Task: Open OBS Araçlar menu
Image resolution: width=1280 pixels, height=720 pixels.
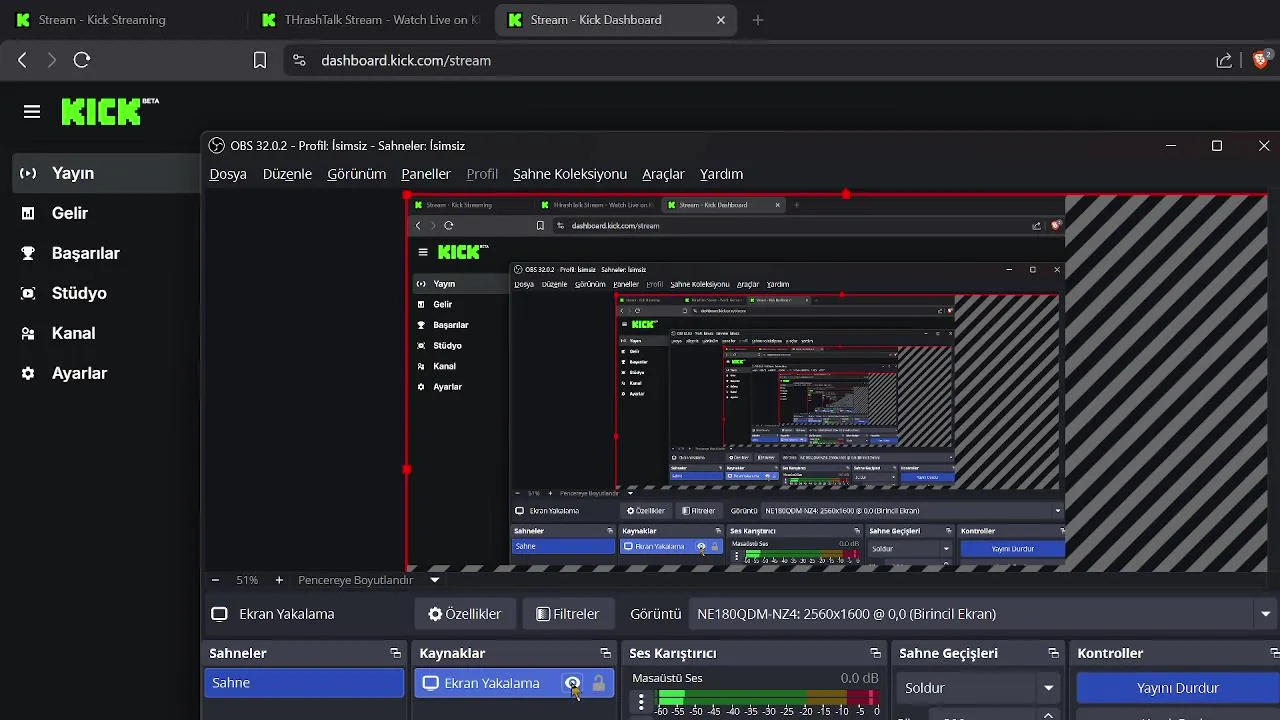Action: click(x=663, y=174)
